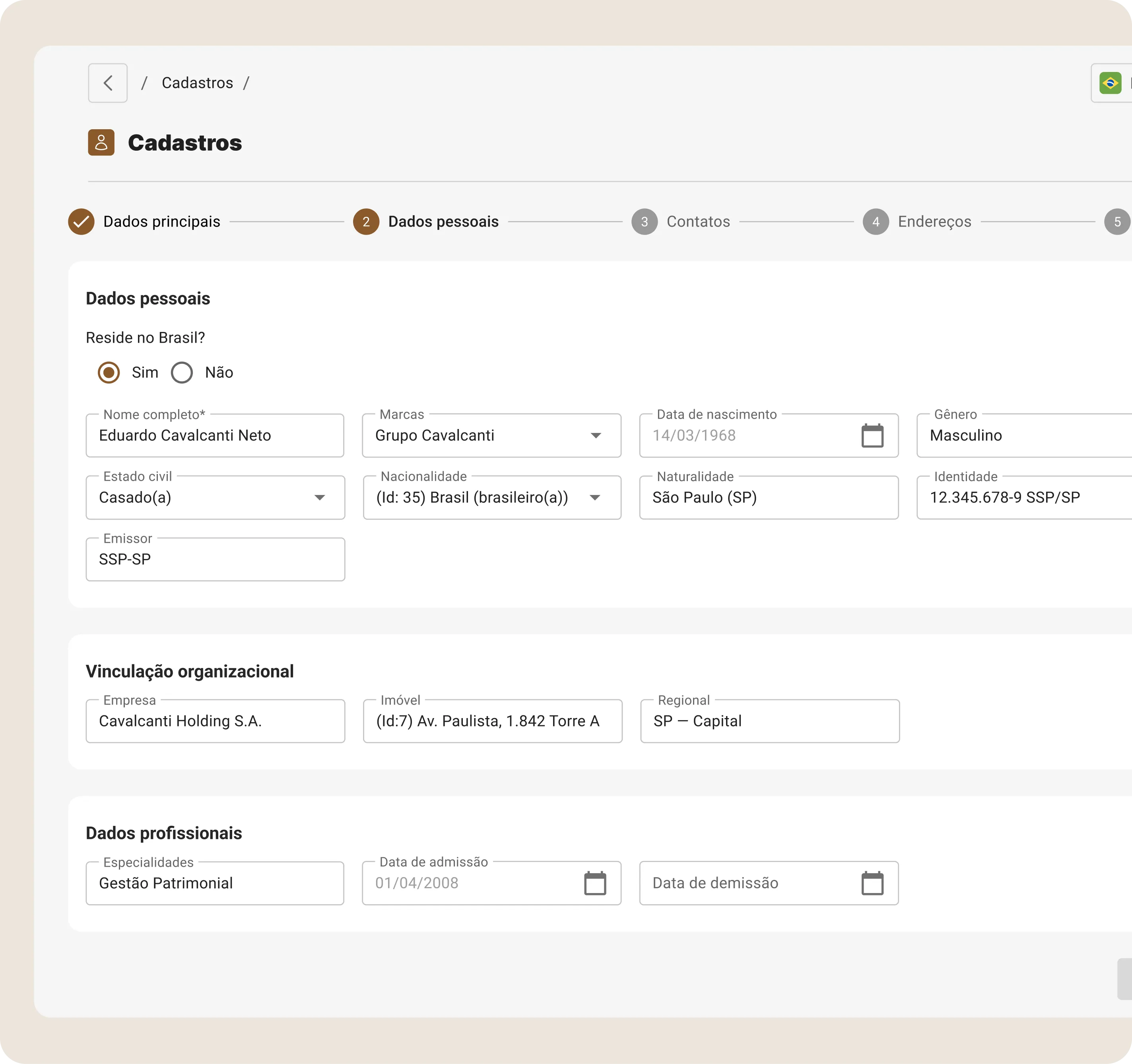
Task: Go to the Contatos step
Action: point(697,221)
